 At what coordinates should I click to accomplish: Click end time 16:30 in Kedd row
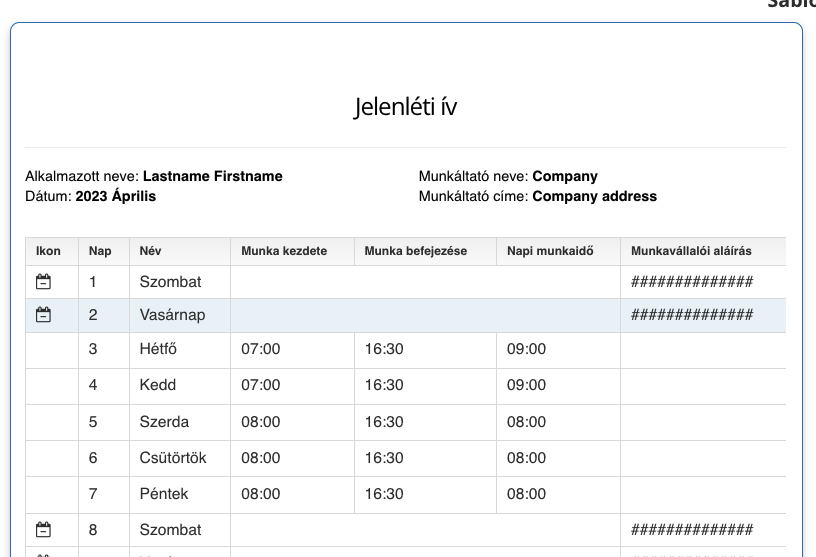tap(384, 385)
